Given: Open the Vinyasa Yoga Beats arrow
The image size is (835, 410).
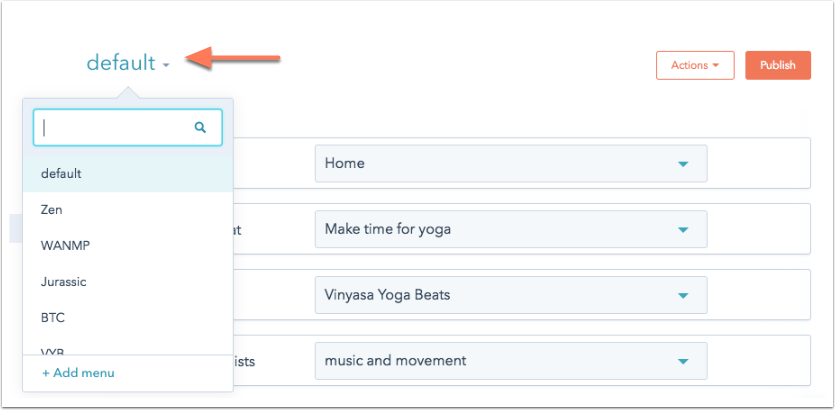Looking at the screenshot, I should (683, 296).
